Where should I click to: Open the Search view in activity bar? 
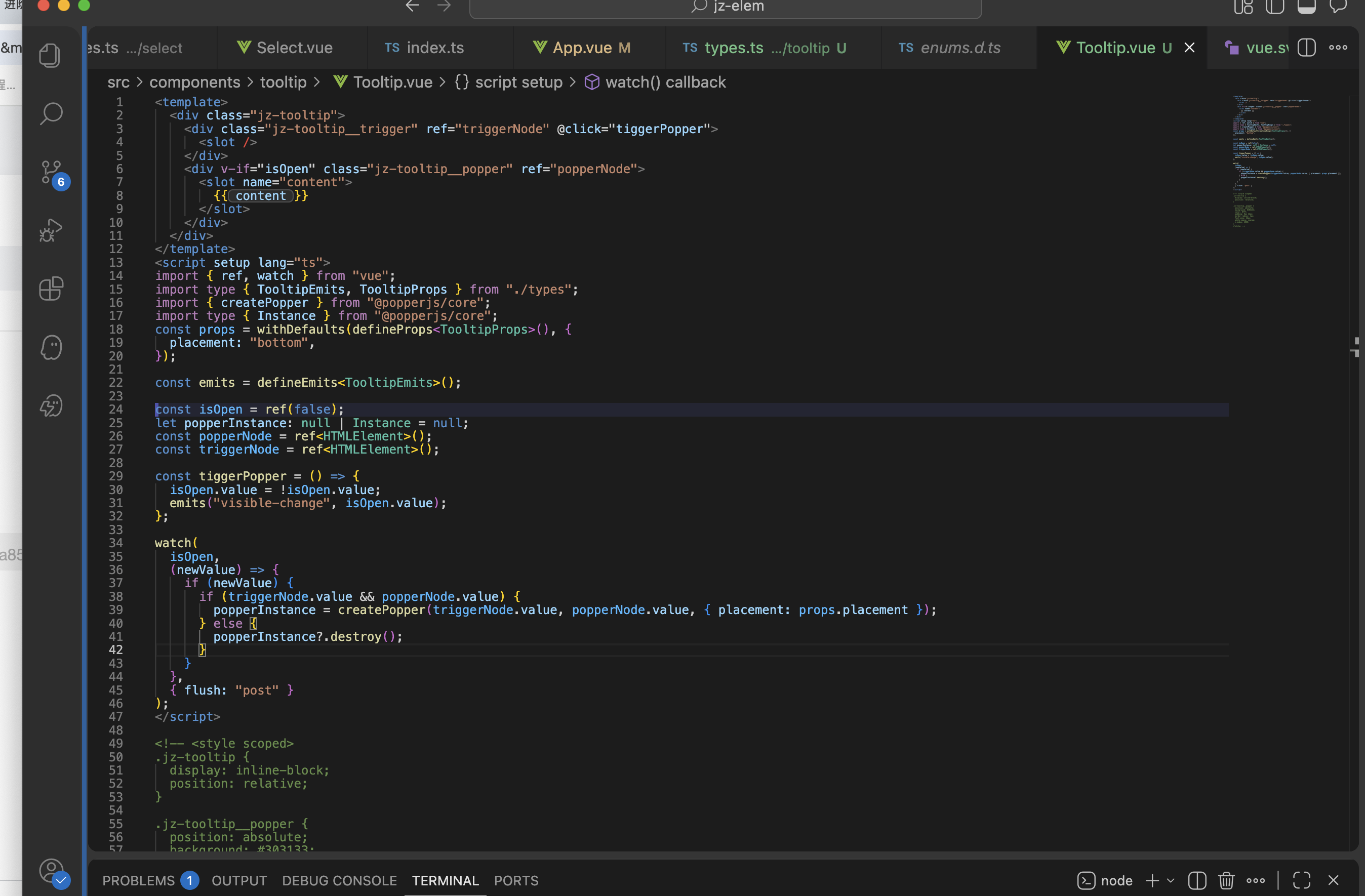[51, 113]
